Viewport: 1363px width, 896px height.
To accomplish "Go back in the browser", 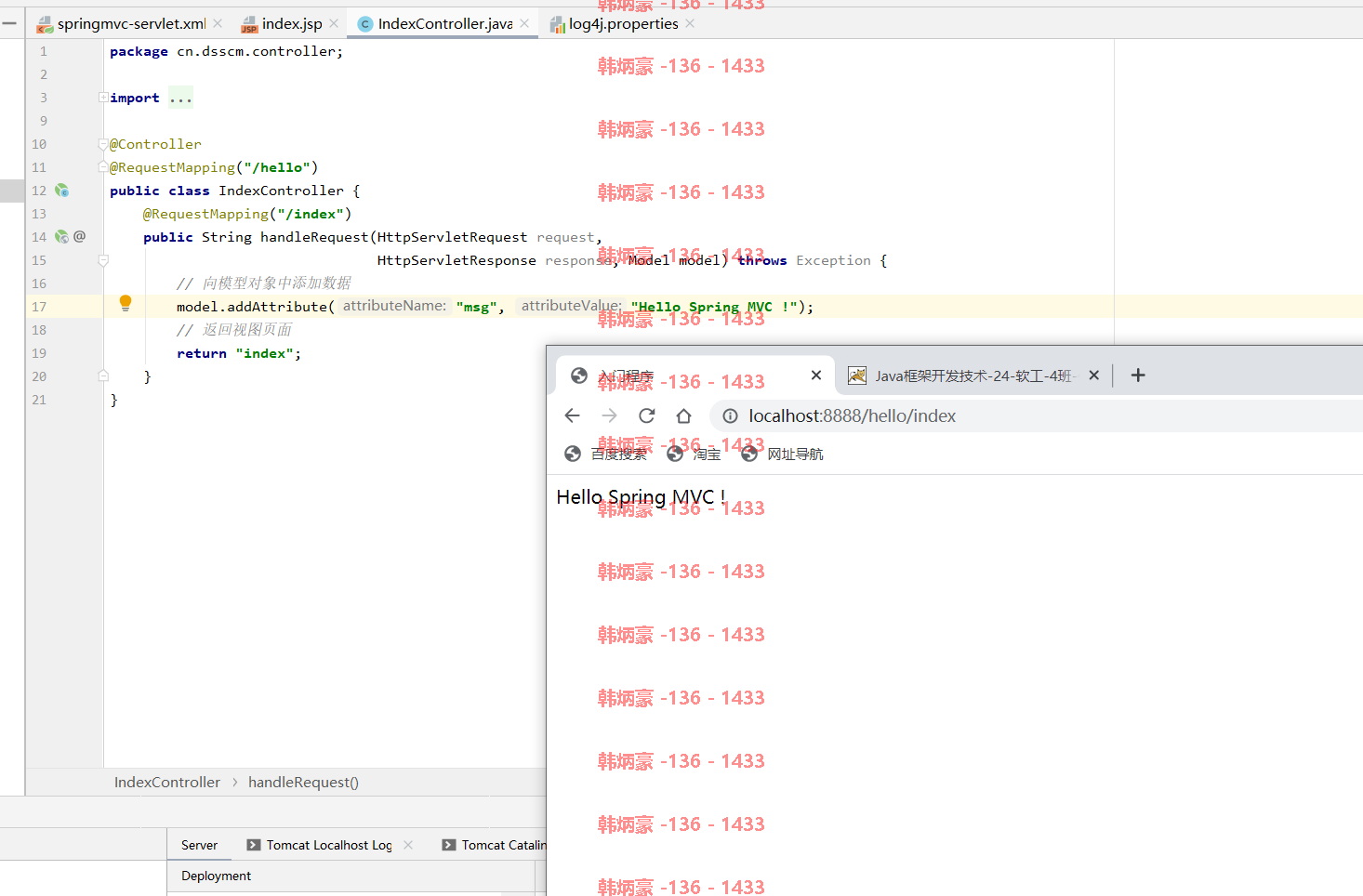I will point(572,415).
